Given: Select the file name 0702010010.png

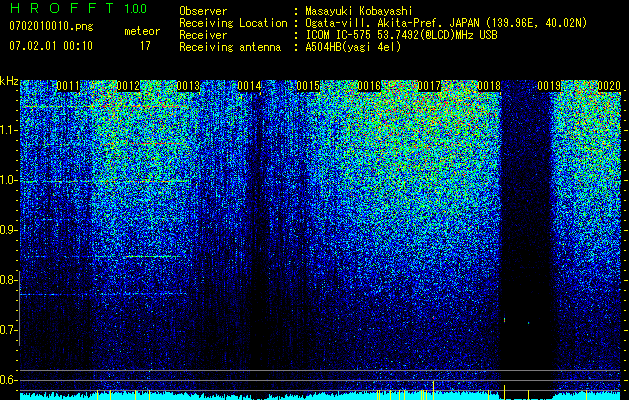Looking at the screenshot, I should point(51,26).
